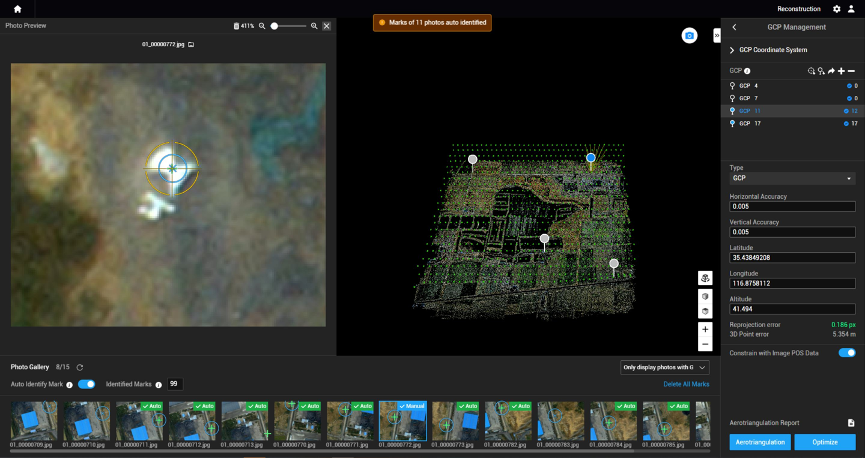The image size is (866, 458).
Task: Open the Aerotriangulation Report file icon
Action: coord(850,423)
